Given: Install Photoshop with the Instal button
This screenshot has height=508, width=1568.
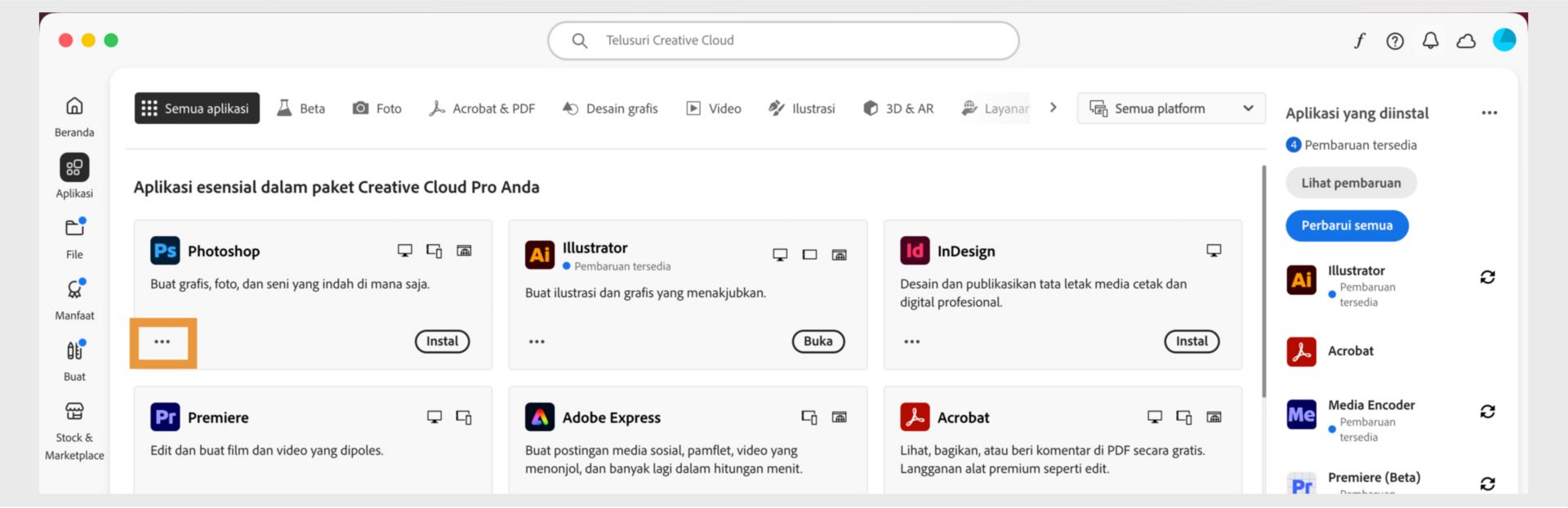Looking at the screenshot, I should click(x=443, y=341).
